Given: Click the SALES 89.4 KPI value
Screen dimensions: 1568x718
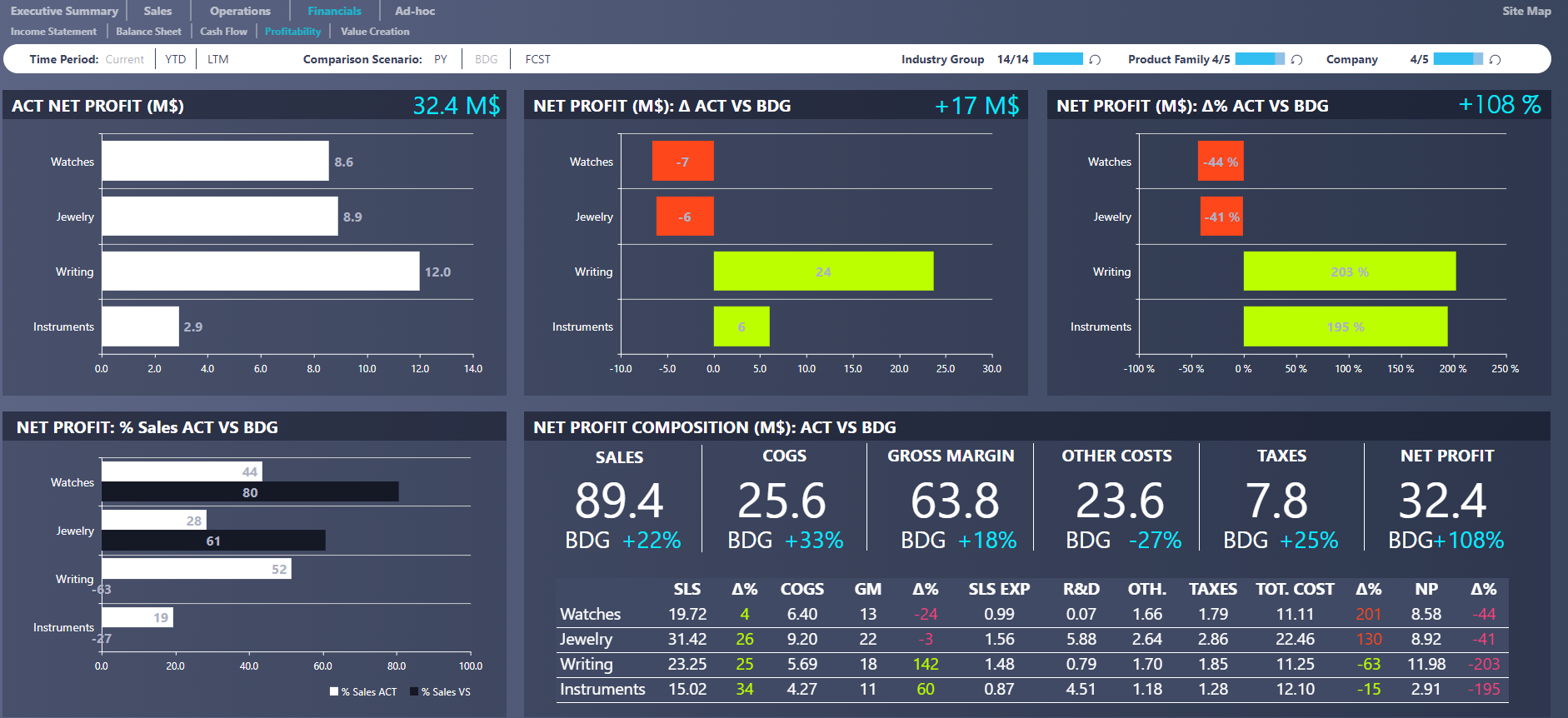Looking at the screenshot, I should 619,501.
